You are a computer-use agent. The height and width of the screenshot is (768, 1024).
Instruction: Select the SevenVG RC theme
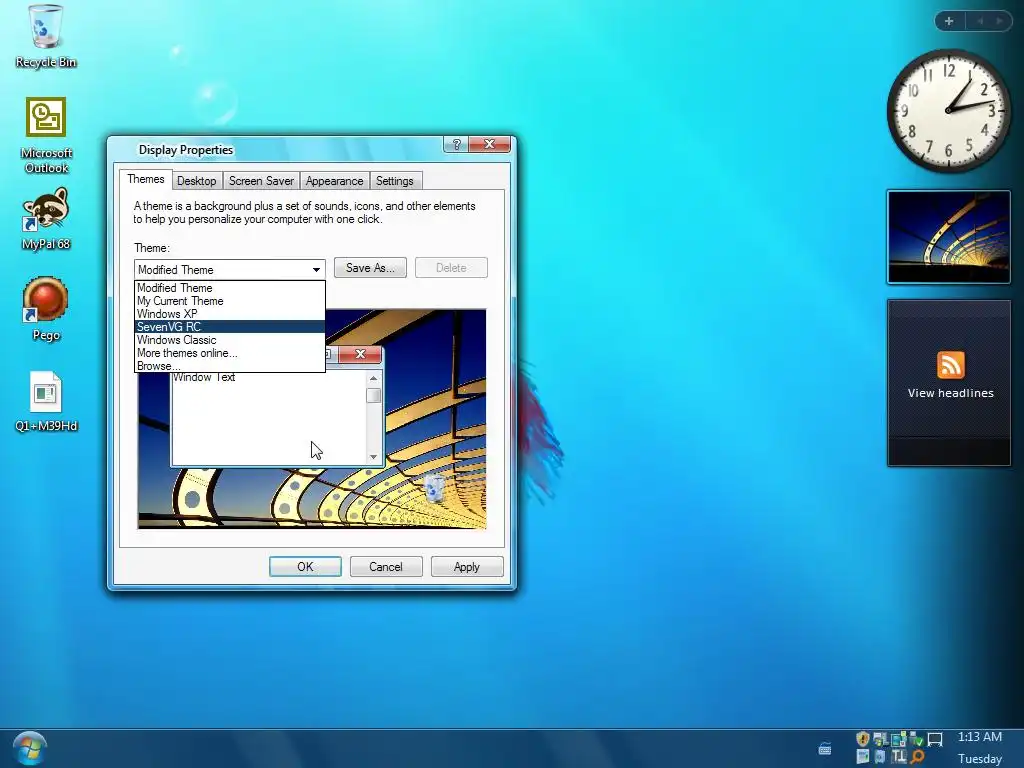[x=230, y=327]
